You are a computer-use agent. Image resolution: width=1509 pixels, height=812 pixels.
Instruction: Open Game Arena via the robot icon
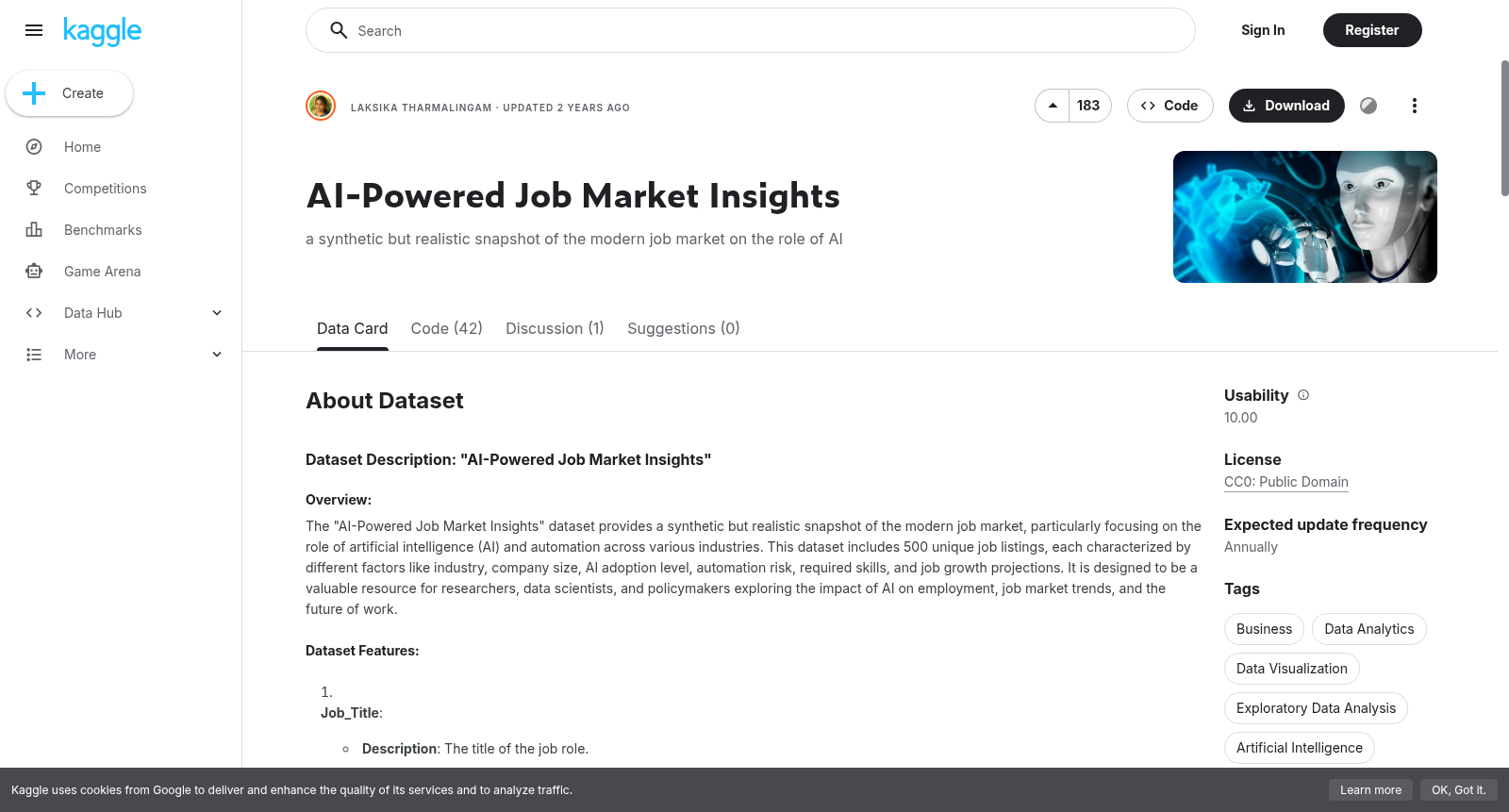coord(34,272)
